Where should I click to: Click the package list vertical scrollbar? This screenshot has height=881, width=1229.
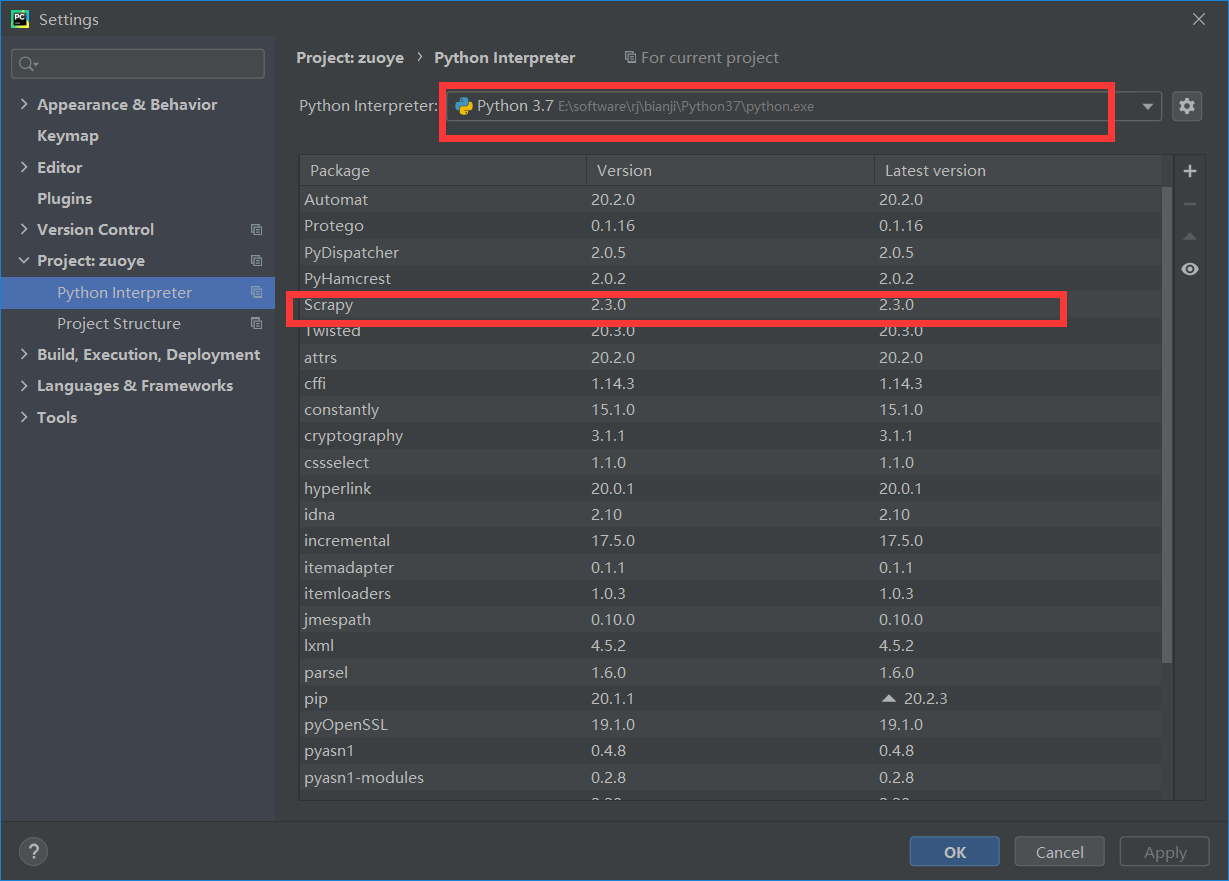pos(1167,423)
